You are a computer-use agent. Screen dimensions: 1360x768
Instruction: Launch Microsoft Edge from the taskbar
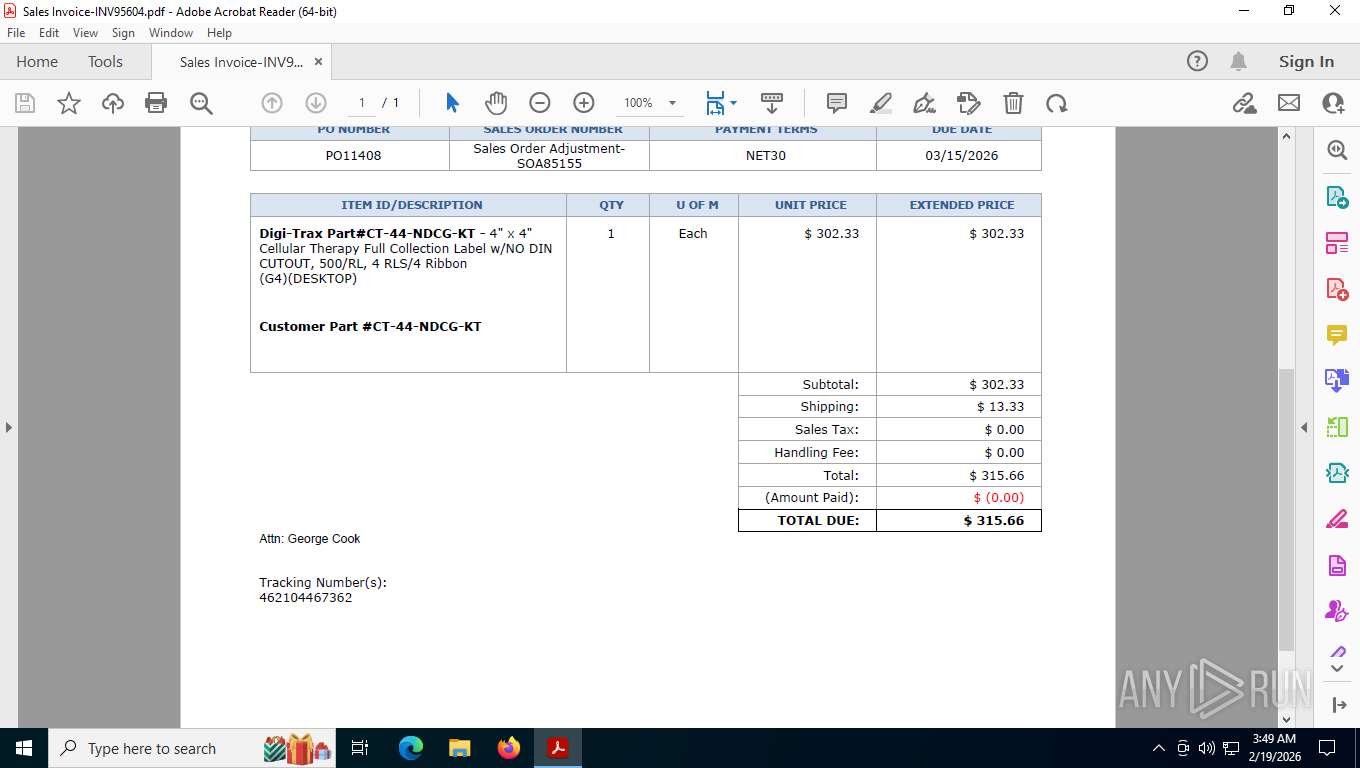(x=410, y=748)
